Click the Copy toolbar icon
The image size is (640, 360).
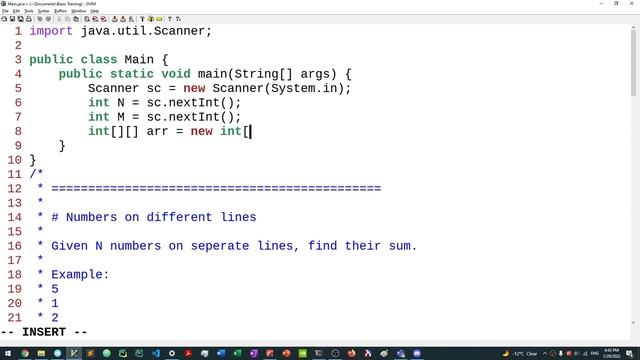(x=68, y=19)
